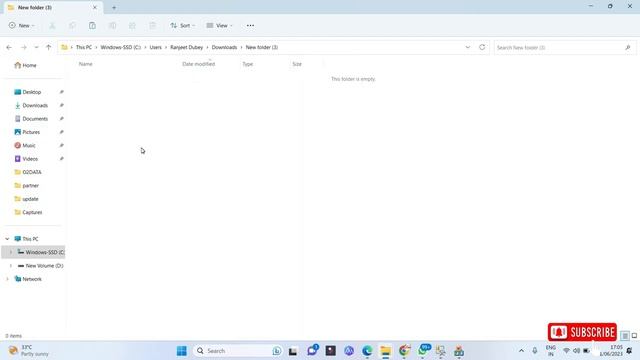Open the Sort options dropdown
This screenshot has height=360, width=640.
[x=182, y=25]
